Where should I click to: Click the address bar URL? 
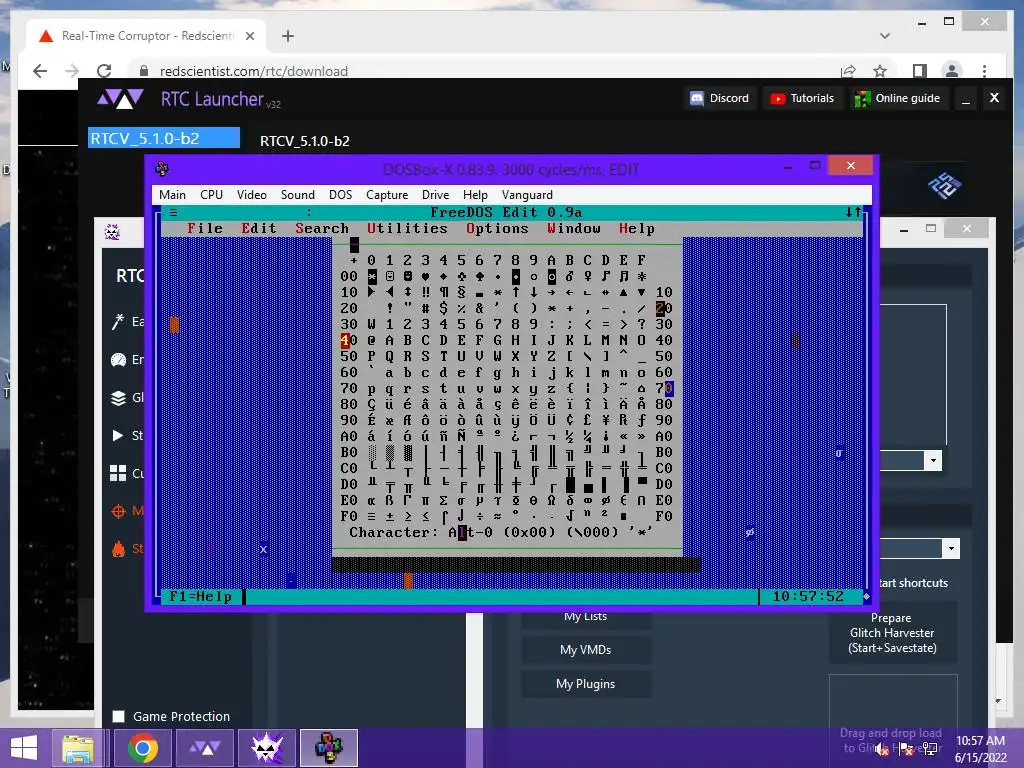click(x=253, y=71)
